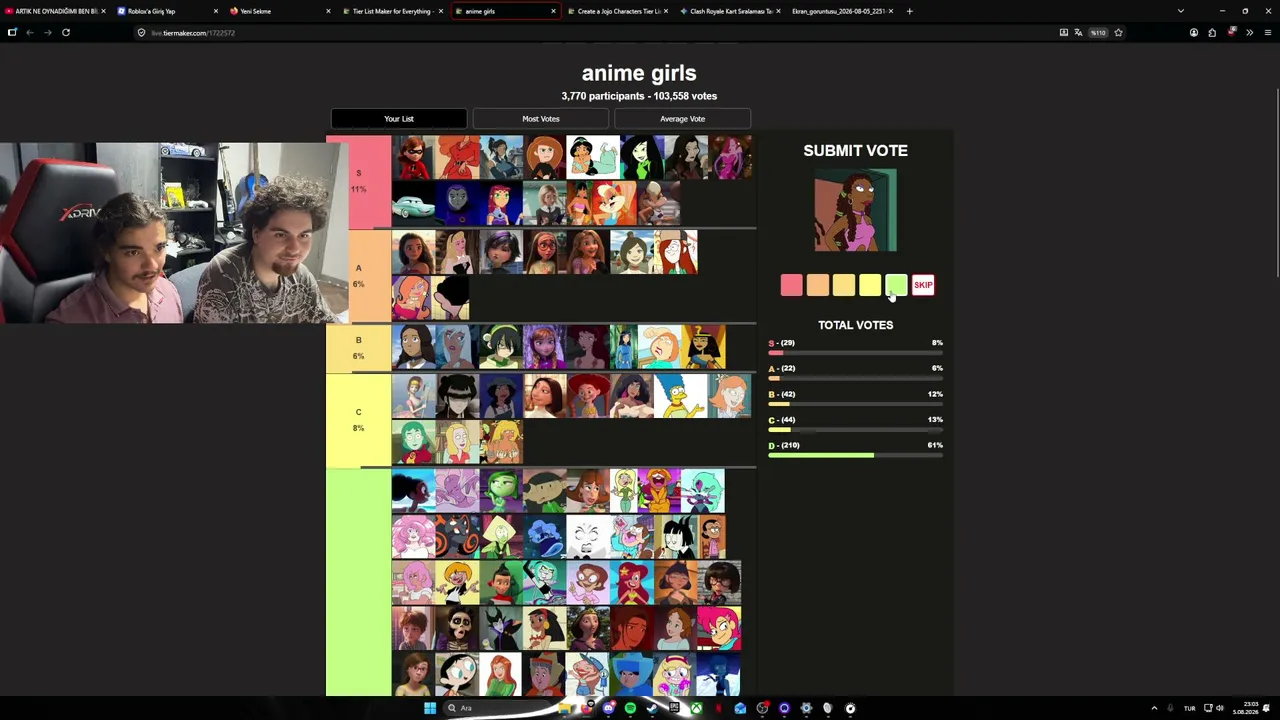Switch to the Tier List Maker for Everything tab
Viewport: 1280px width, 720px height.
coord(390,11)
